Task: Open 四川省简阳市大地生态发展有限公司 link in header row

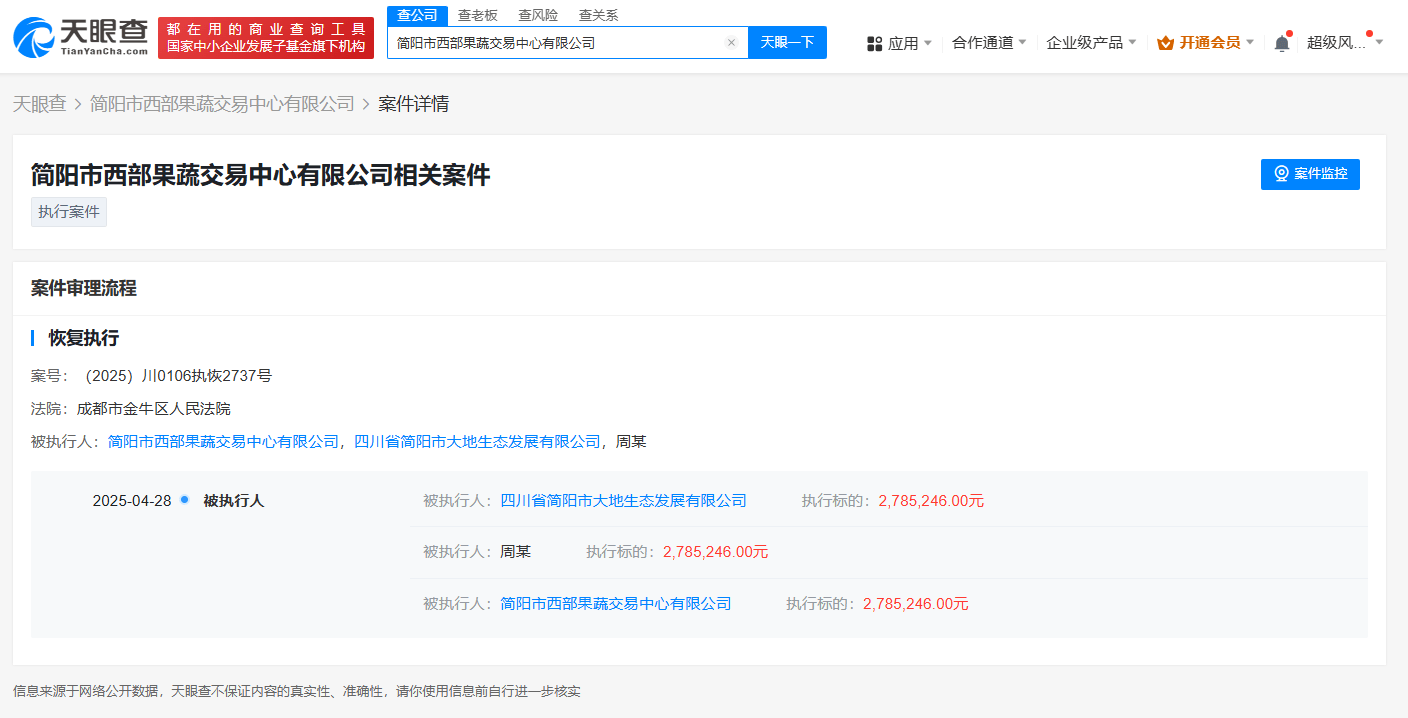Action: pos(478,441)
